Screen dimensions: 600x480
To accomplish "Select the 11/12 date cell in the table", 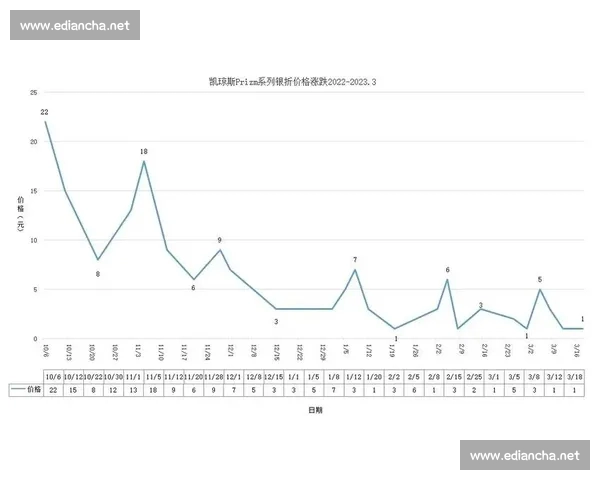I will 173,377.
